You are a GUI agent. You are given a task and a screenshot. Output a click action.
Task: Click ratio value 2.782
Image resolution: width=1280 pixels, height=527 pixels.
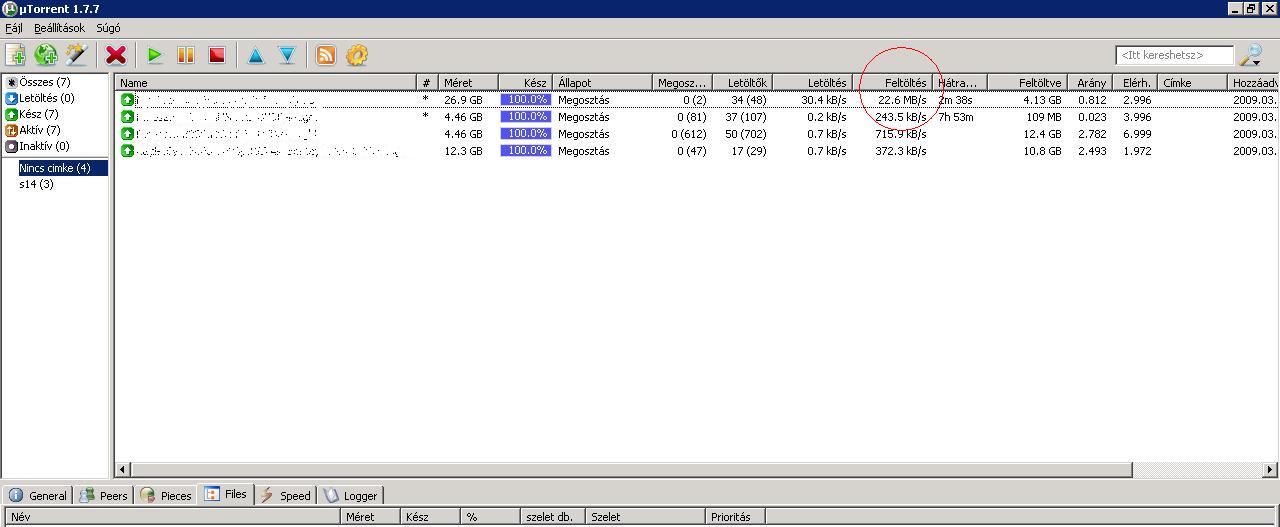tap(1092, 134)
